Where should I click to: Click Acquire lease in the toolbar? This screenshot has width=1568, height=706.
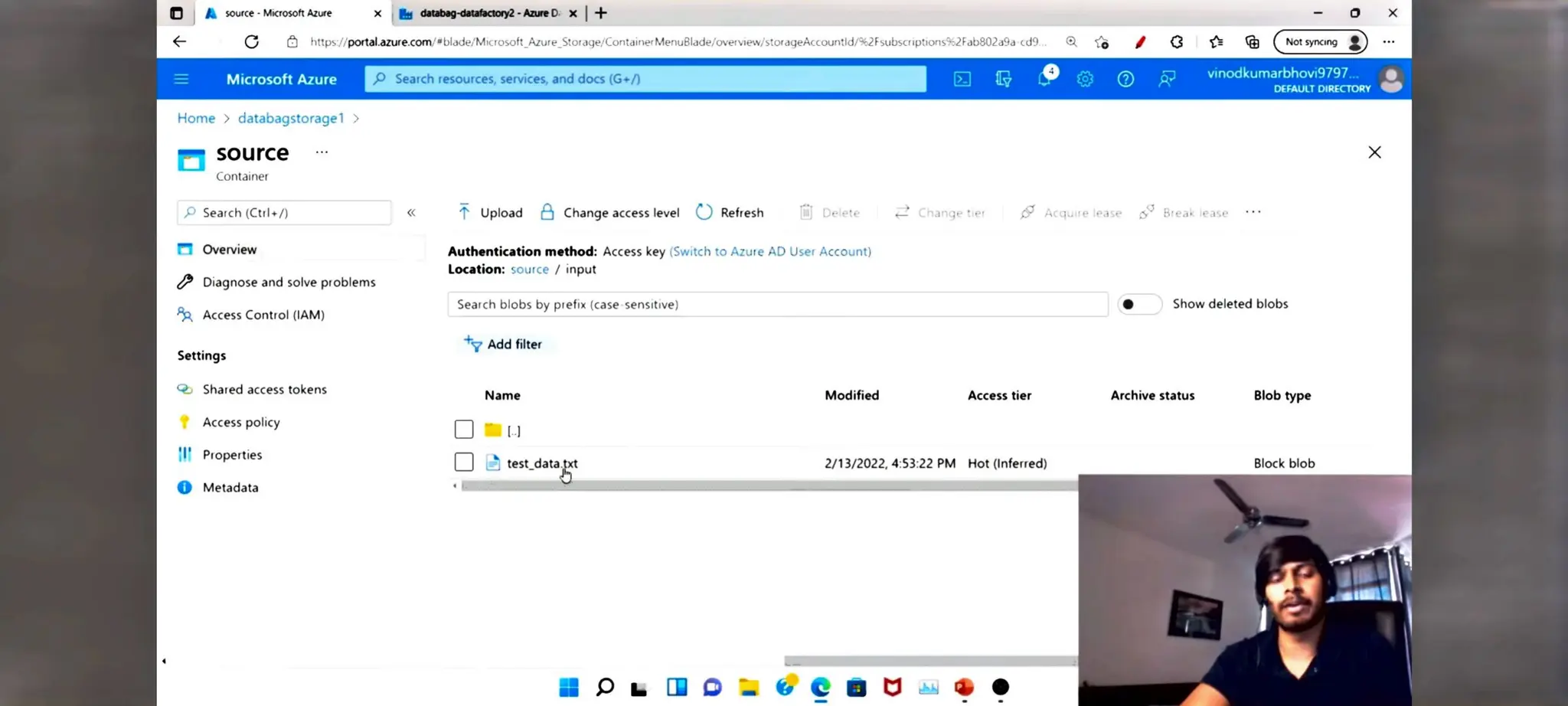[1070, 212]
